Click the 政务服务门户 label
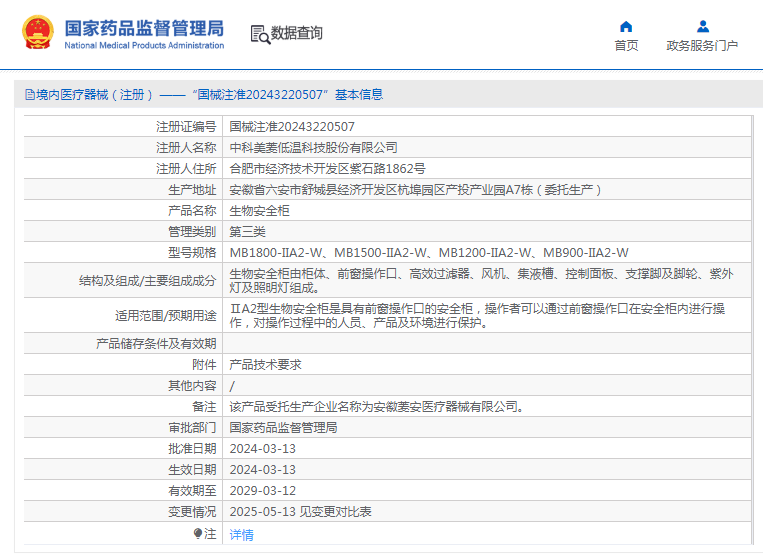The image size is (763, 560). (702, 45)
